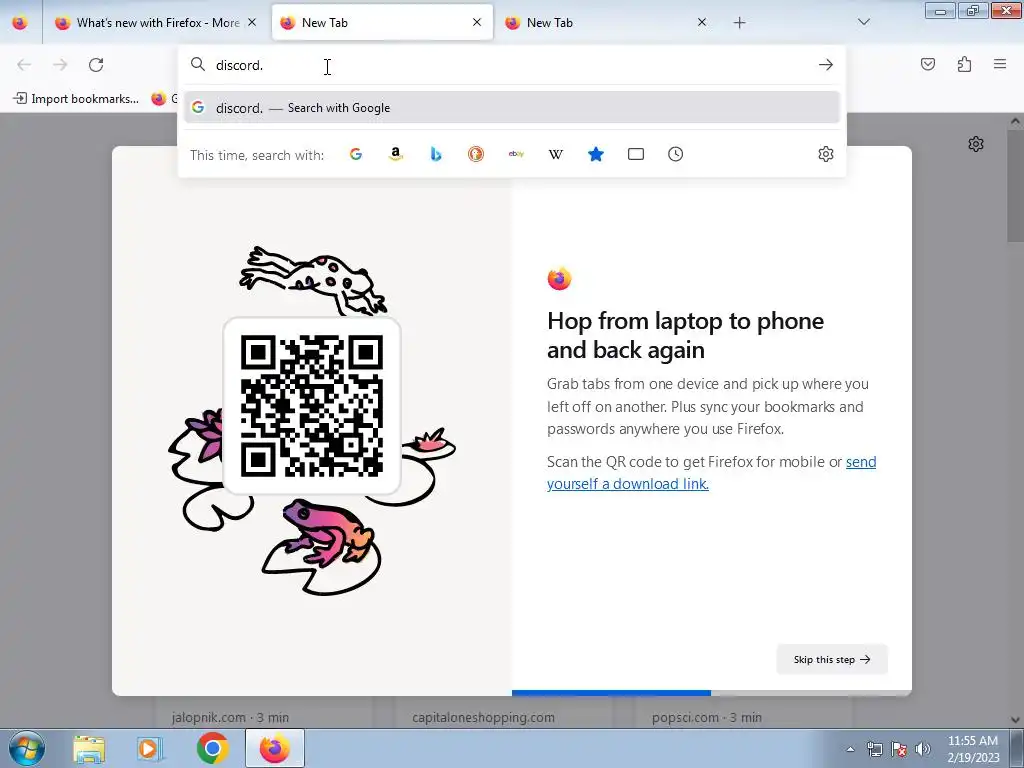The width and height of the screenshot is (1024, 768).
Task: Select the active New Tab tab
Action: (x=382, y=22)
